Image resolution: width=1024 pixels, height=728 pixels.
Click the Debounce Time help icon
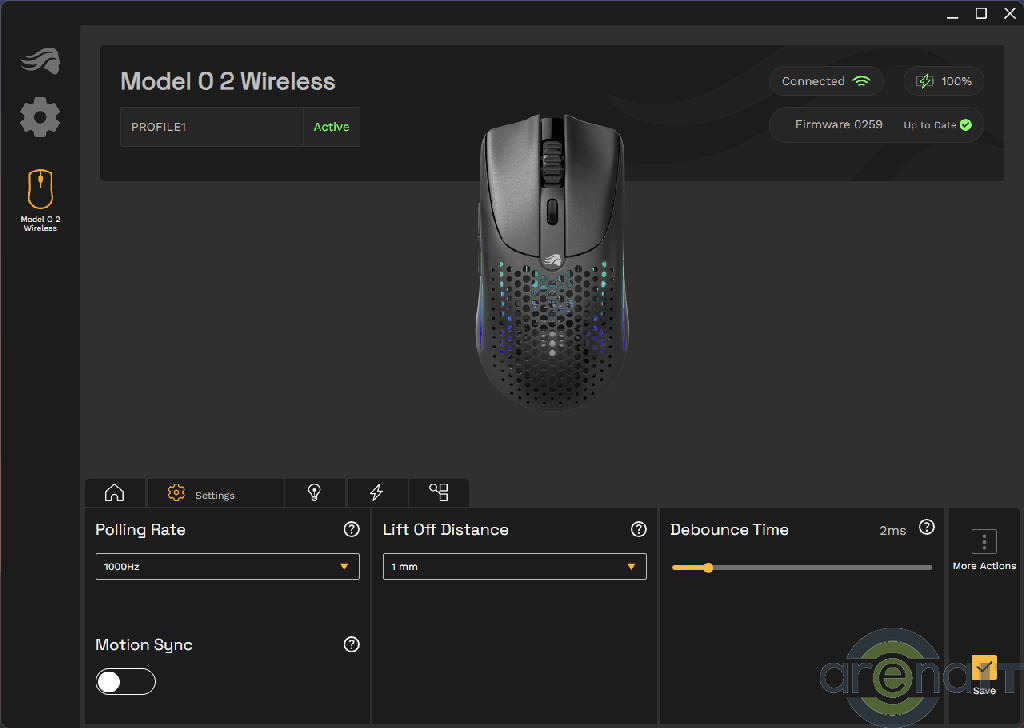pos(927,527)
